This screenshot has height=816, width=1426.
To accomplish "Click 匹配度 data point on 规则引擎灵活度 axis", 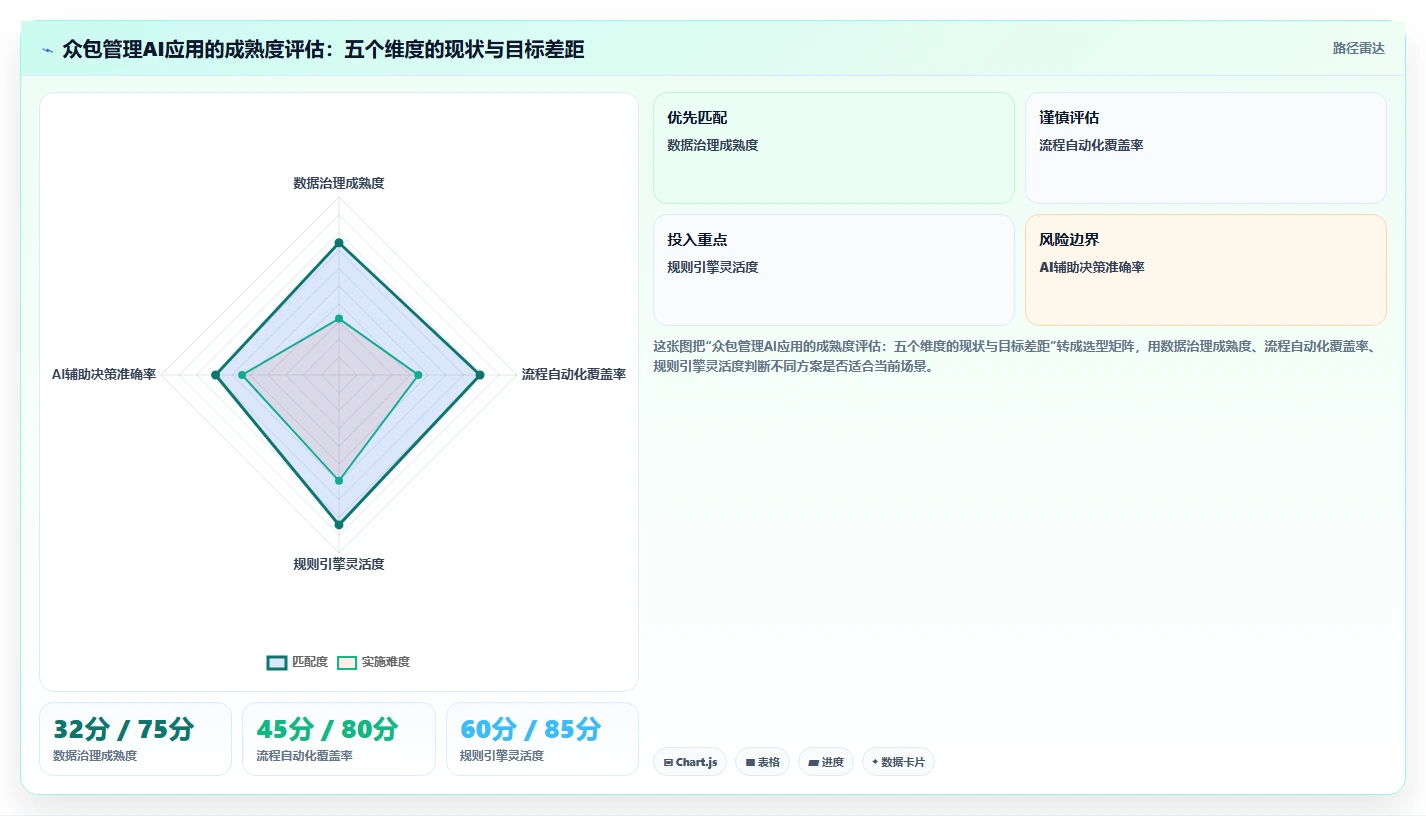I will point(339,524).
